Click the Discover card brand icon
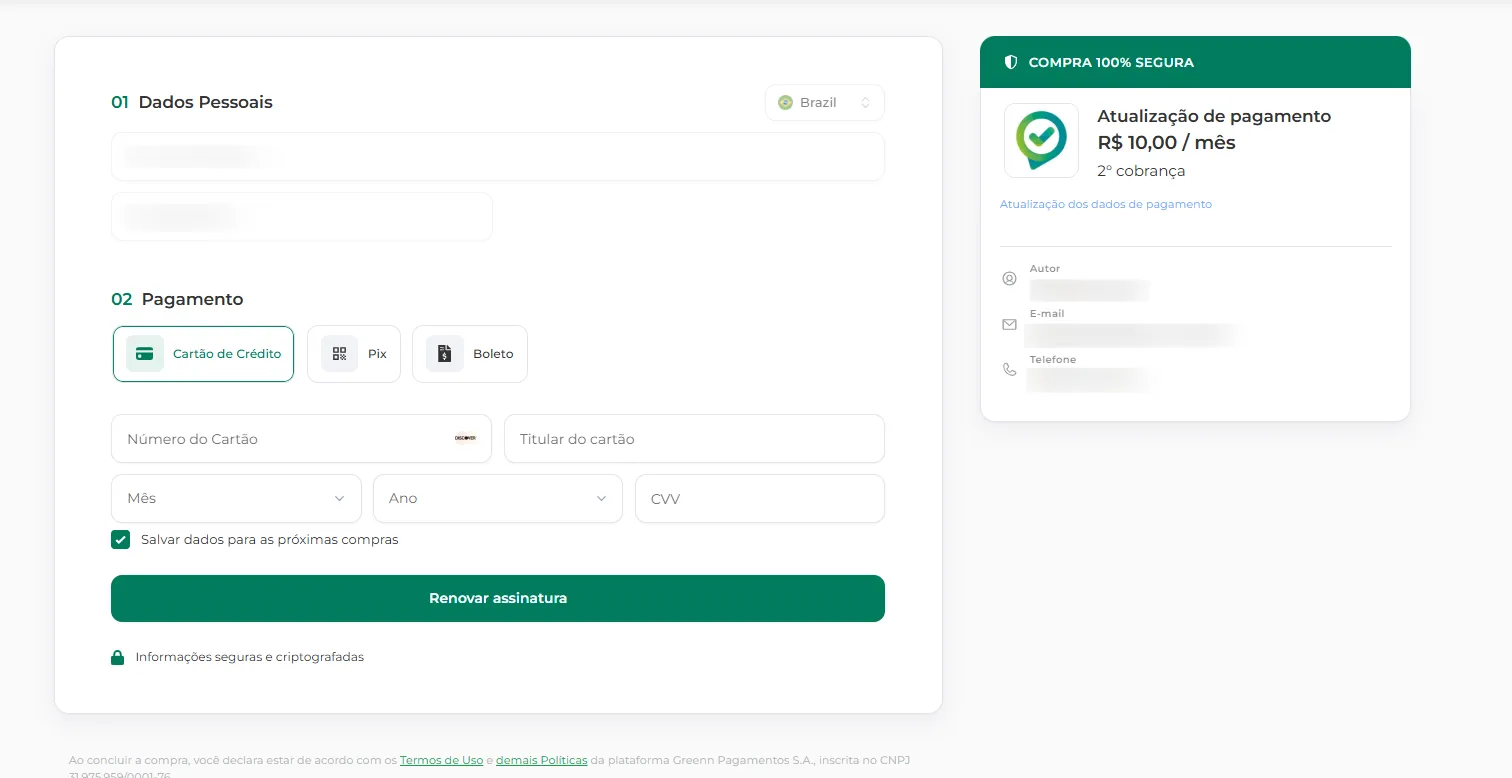The image size is (1512, 778). 465,438
